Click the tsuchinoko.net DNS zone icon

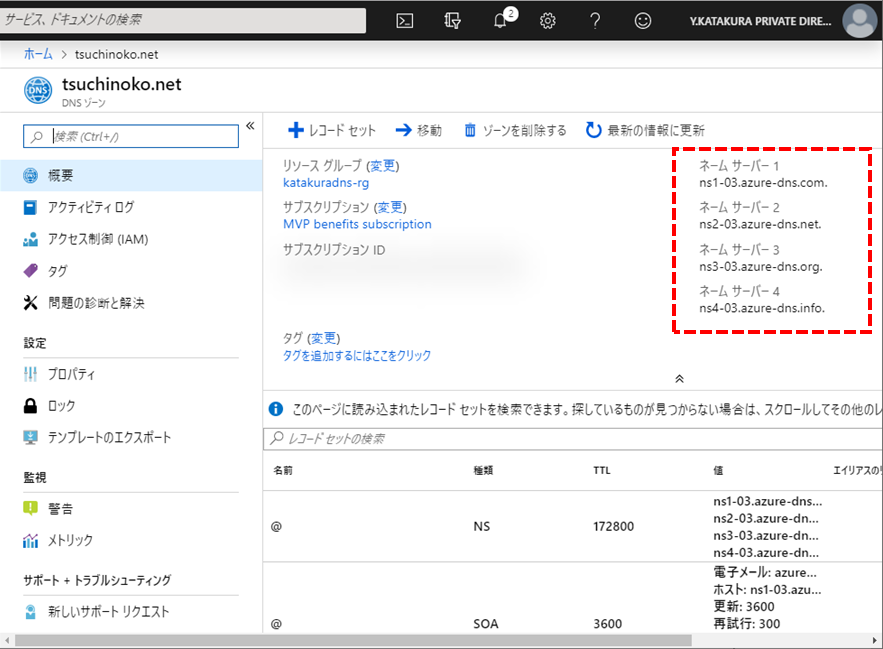(38, 90)
